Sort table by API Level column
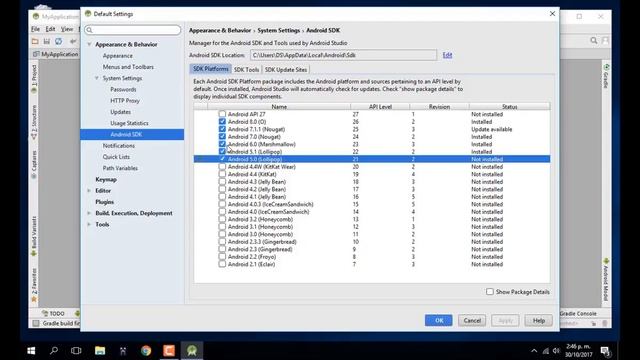Screen dimensions: 640x360 tap(380, 107)
